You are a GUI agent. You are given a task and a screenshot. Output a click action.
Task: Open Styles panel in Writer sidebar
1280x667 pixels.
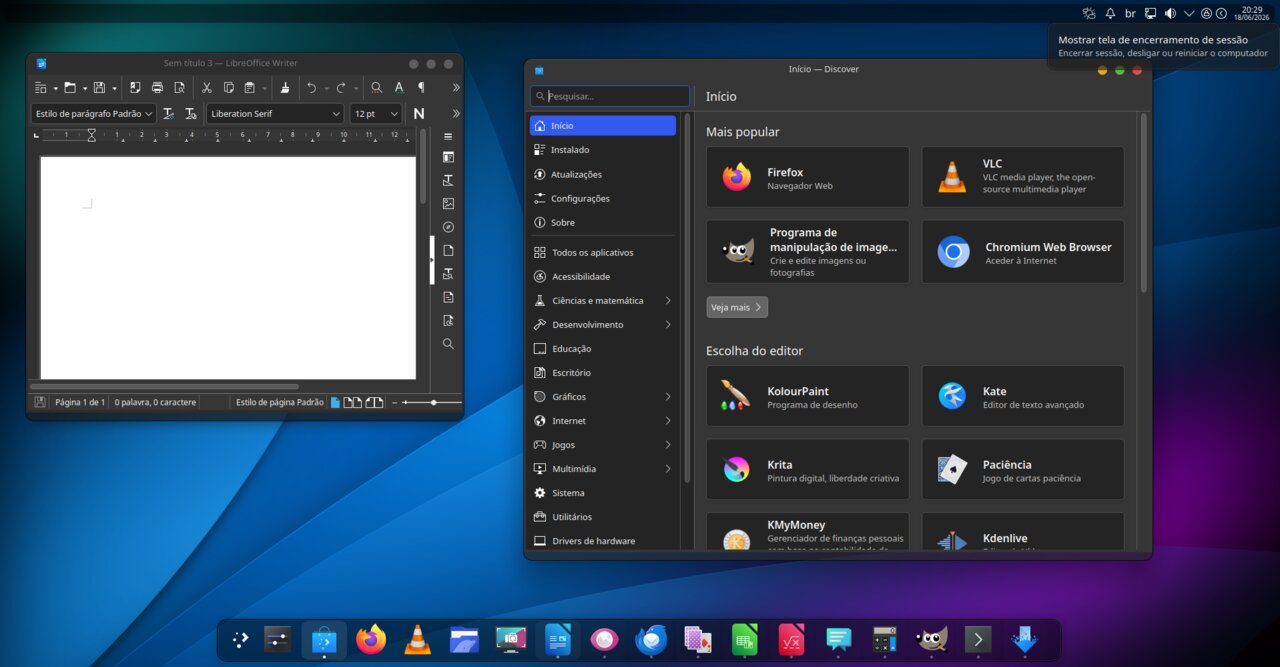pyautogui.click(x=448, y=180)
